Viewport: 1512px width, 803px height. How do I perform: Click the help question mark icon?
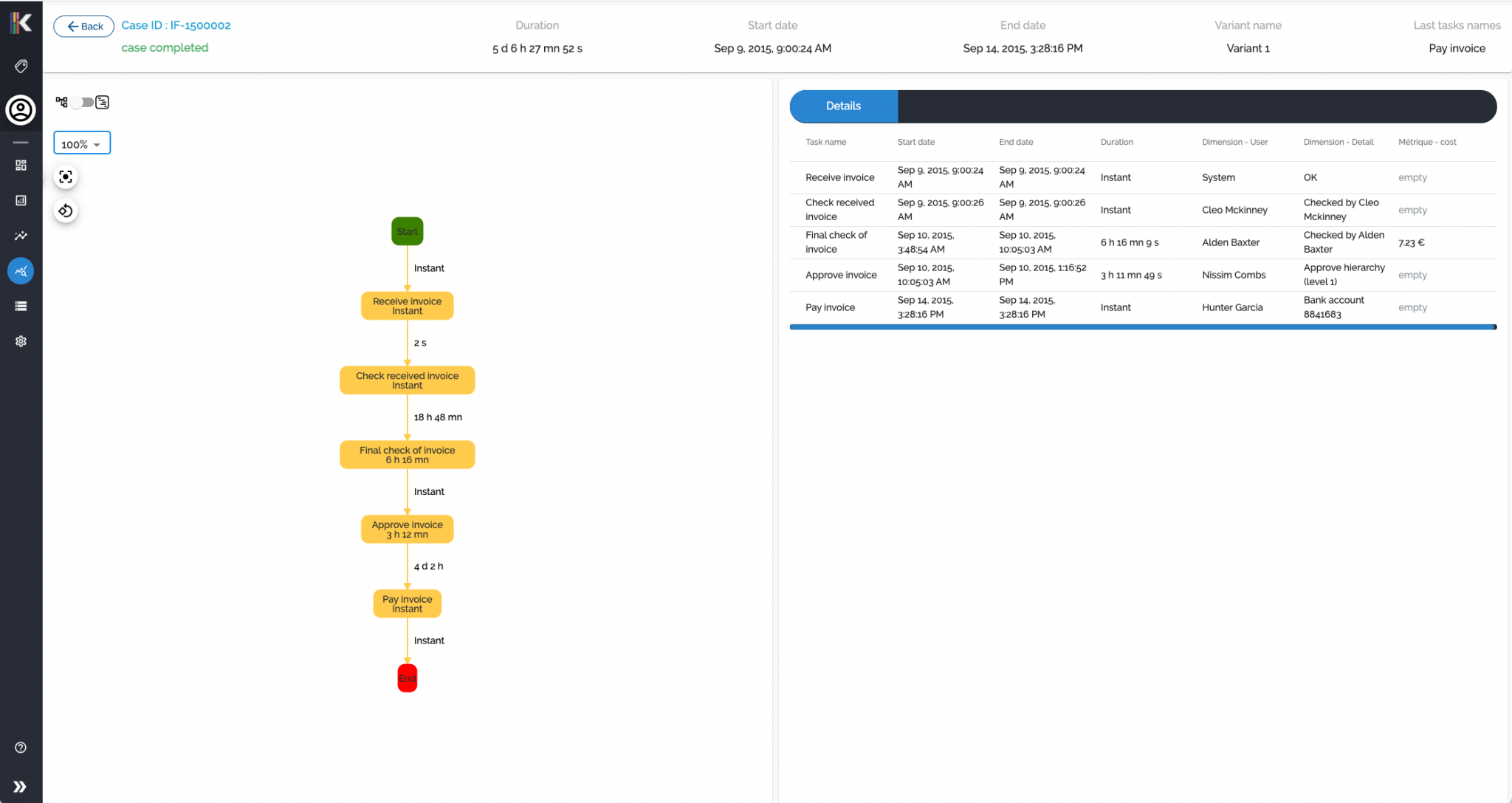pos(21,747)
